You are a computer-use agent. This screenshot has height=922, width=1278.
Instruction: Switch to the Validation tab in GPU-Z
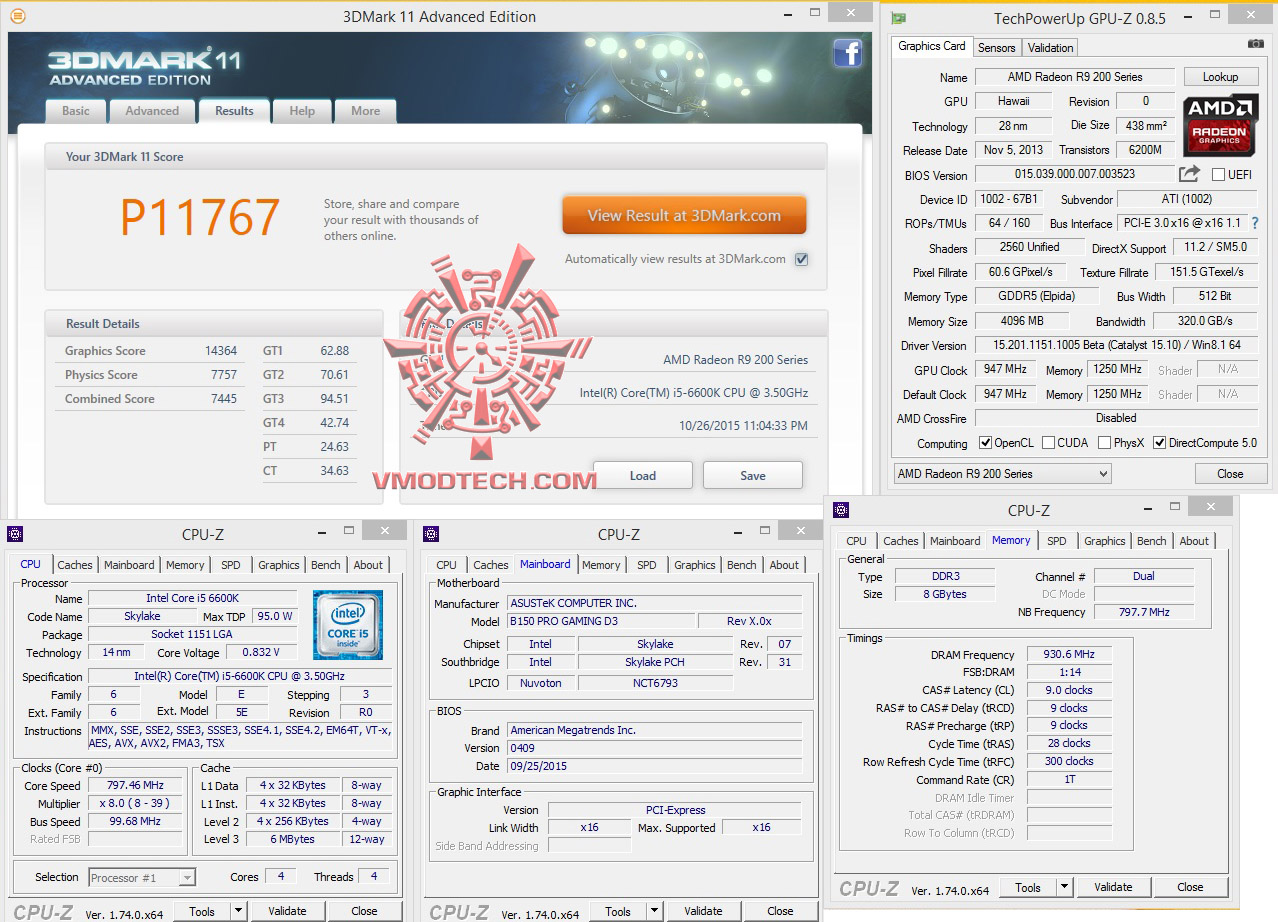1050,47
